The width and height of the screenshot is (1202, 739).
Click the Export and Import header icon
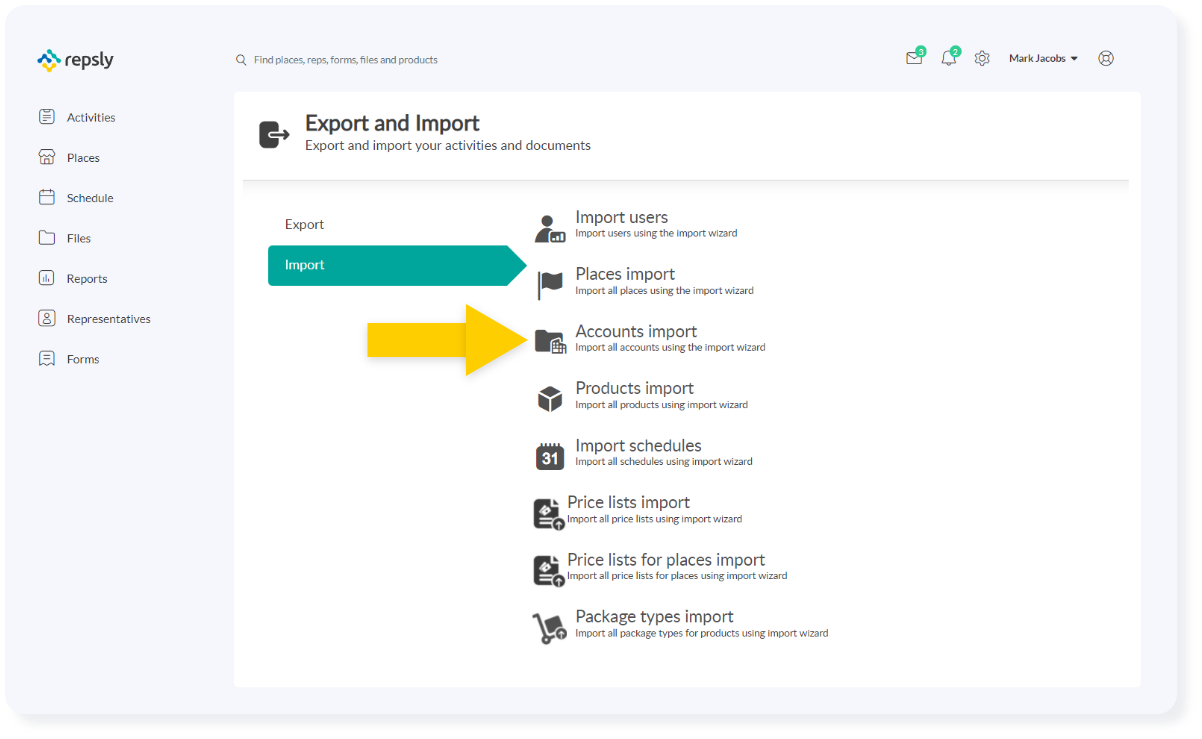tap(274, 134)
